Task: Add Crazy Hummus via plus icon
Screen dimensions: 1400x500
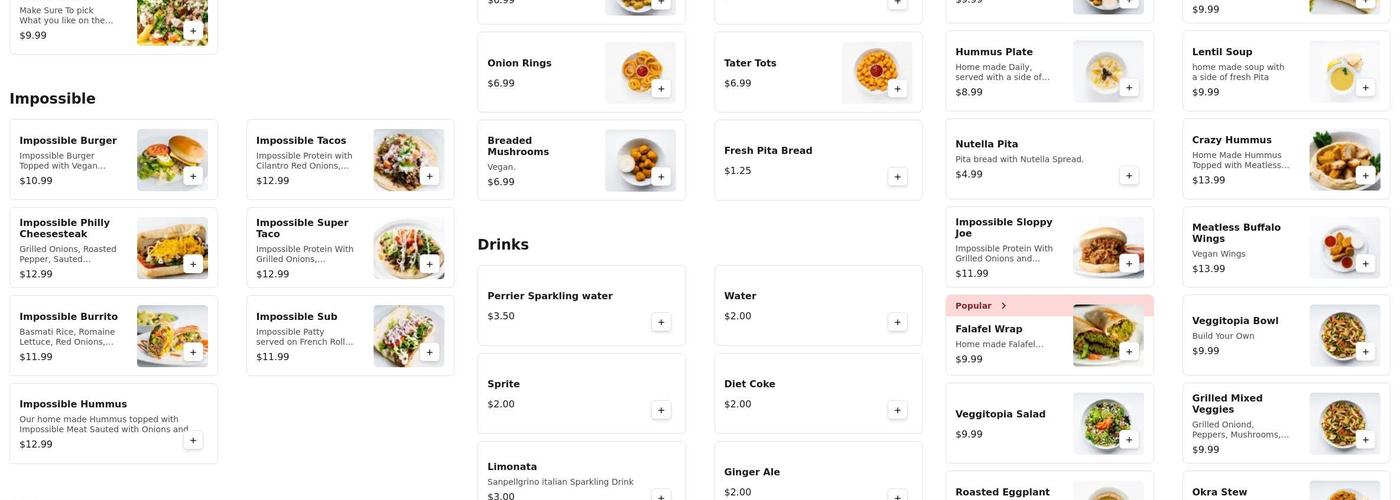Action: [1365, 176]
